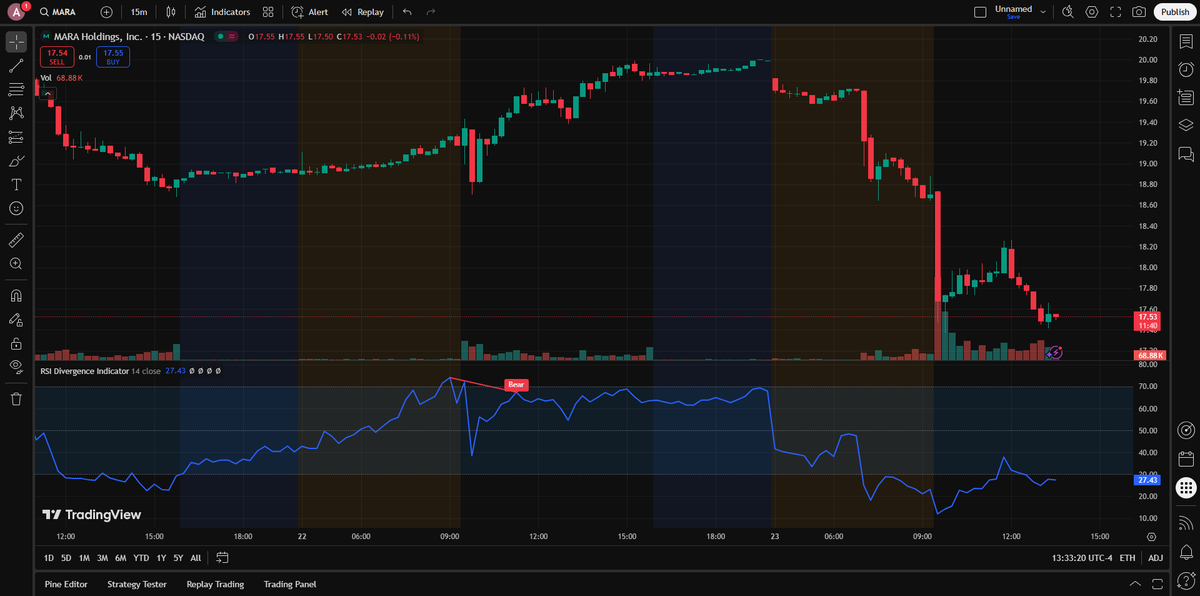Open the go to date calendar
The image size is (1200, 596).
point(222,557)
